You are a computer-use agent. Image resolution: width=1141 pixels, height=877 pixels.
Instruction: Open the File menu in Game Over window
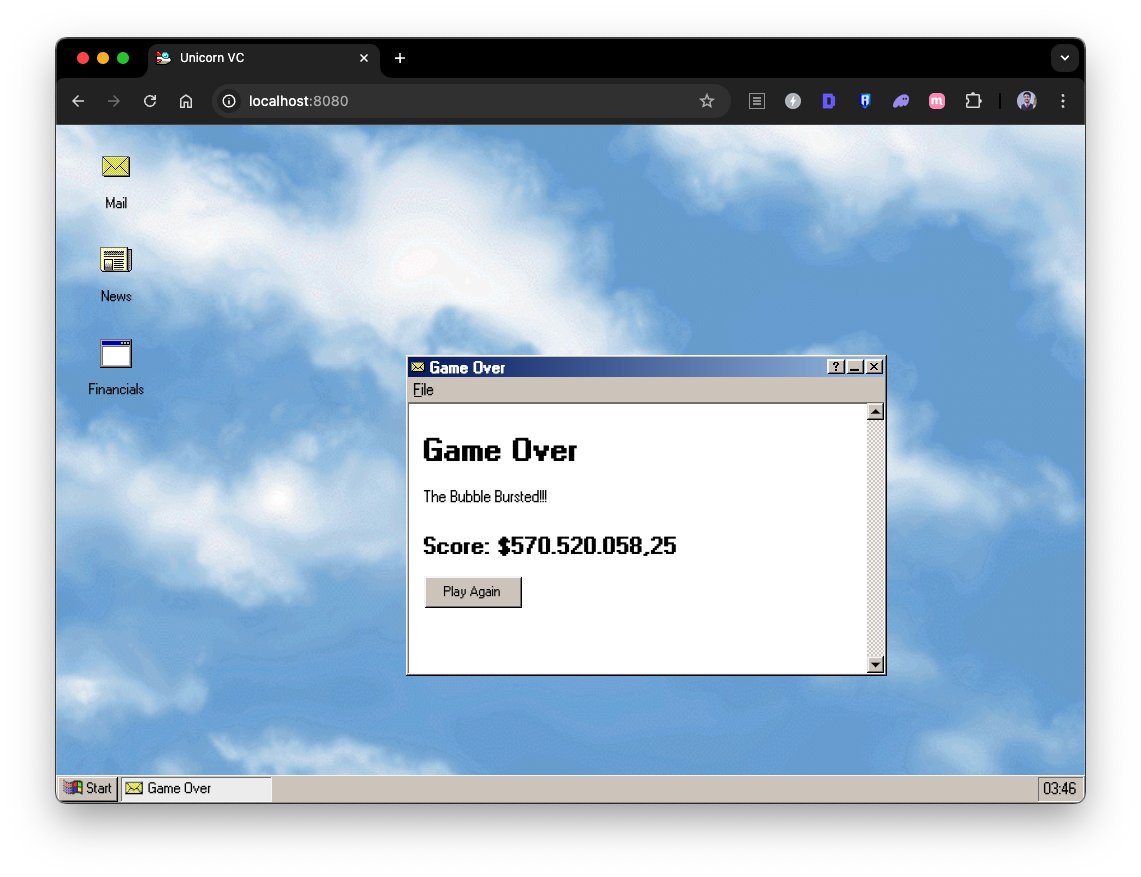(423, 390)
